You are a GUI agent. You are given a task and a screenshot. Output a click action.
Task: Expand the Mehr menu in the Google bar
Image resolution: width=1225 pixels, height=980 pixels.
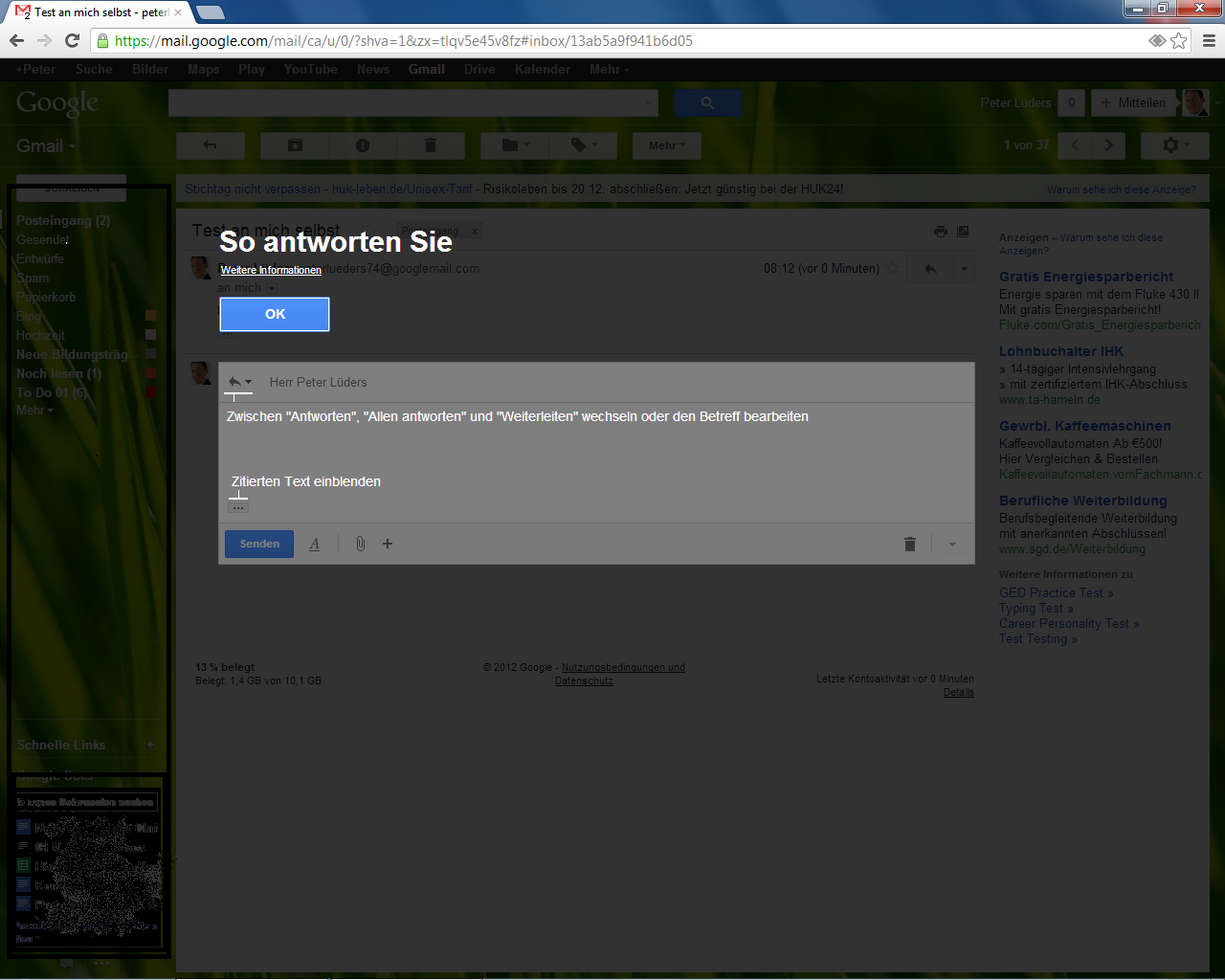click(x=609, y=69)
